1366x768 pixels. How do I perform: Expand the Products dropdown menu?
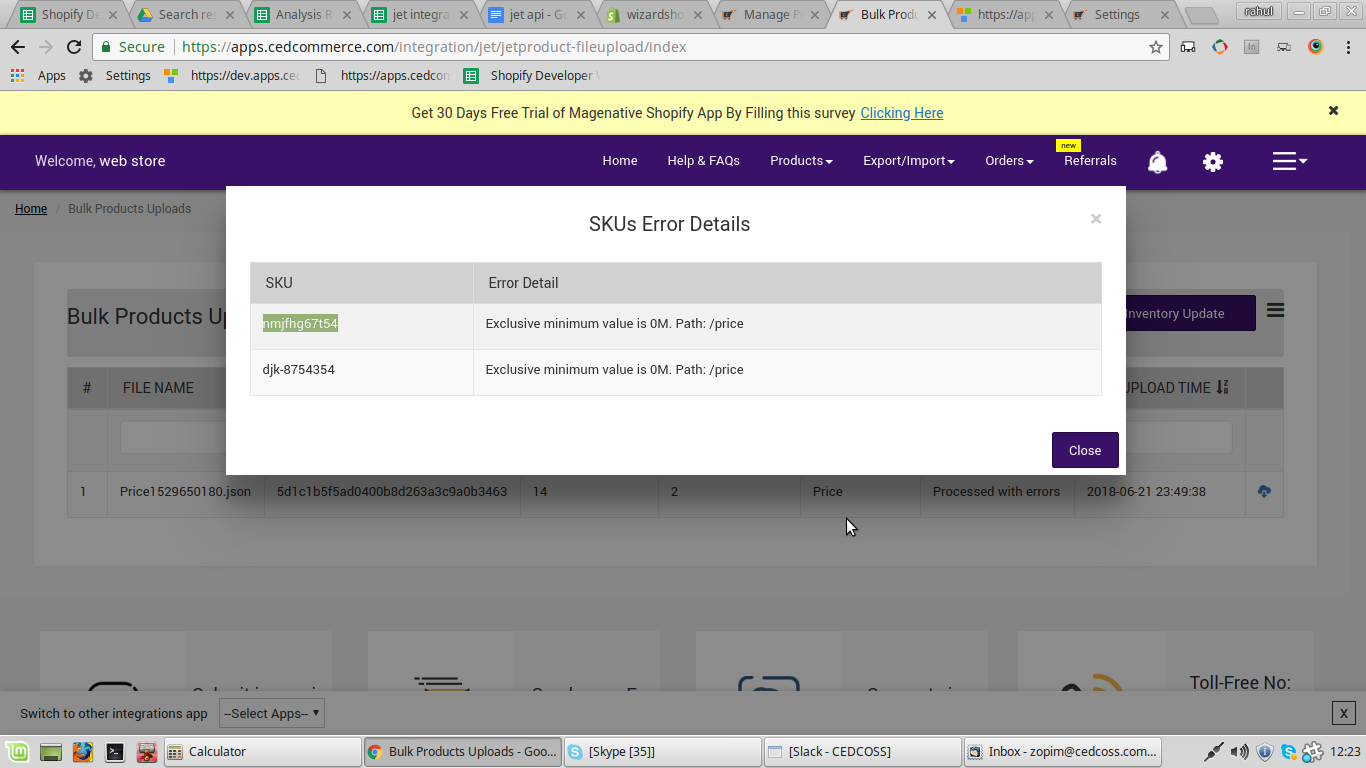pos(801,161)
